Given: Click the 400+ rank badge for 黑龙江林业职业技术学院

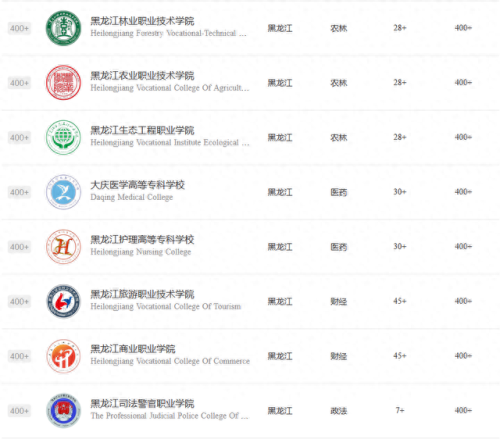Looking at the screenshot, I should coord(19,28).
